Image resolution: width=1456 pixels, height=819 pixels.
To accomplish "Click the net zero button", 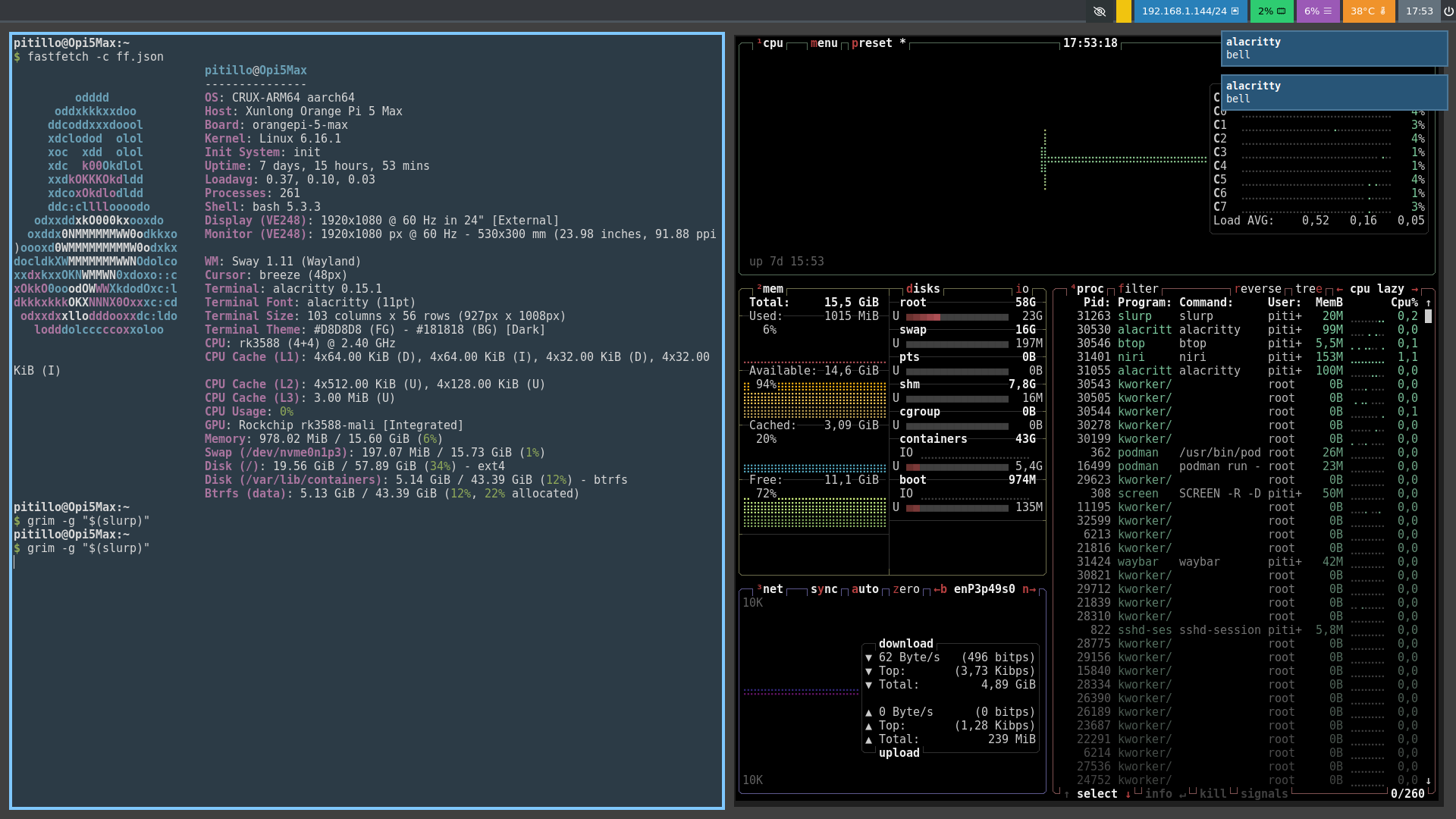I will [906, 589].
